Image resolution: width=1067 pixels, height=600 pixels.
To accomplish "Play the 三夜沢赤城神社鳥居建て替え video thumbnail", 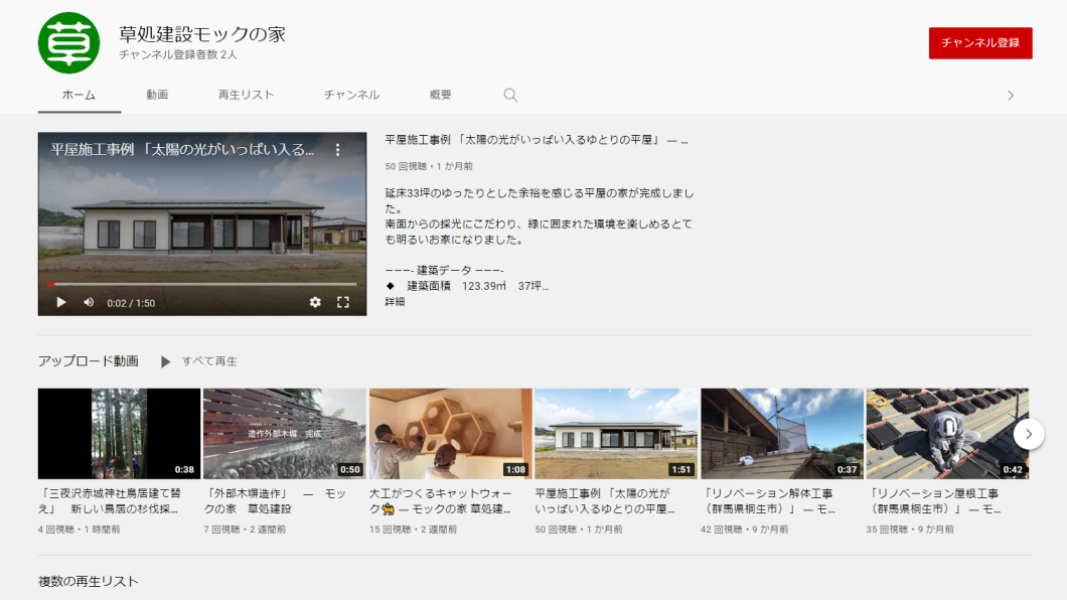I will point(118,432).
